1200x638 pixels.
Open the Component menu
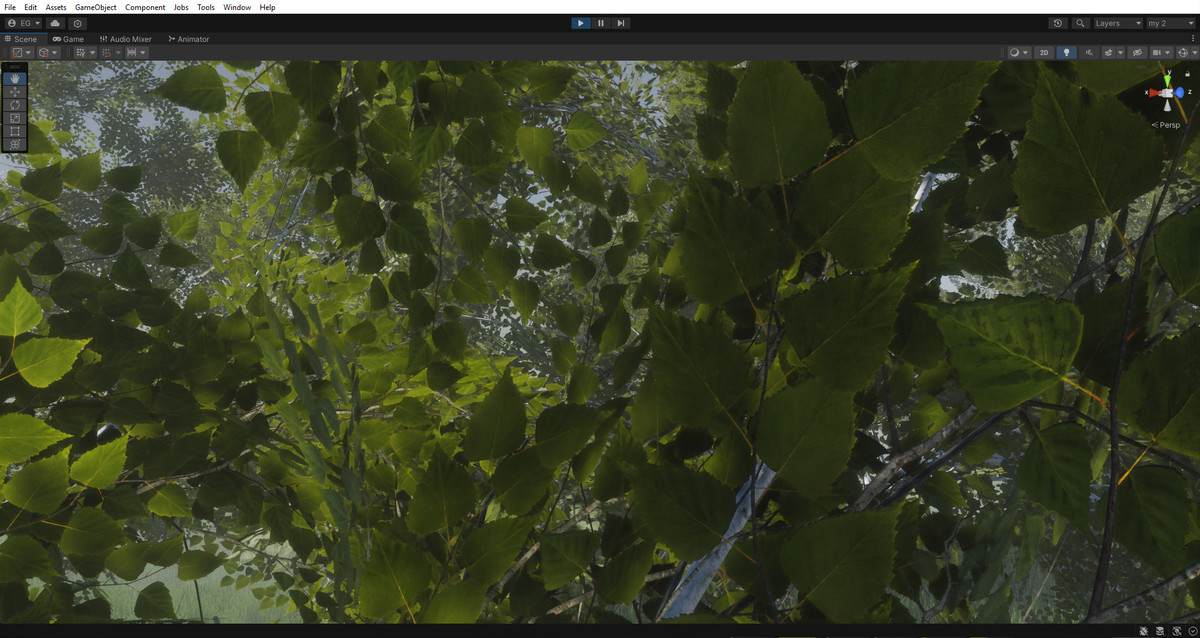(x=145, y=7)
